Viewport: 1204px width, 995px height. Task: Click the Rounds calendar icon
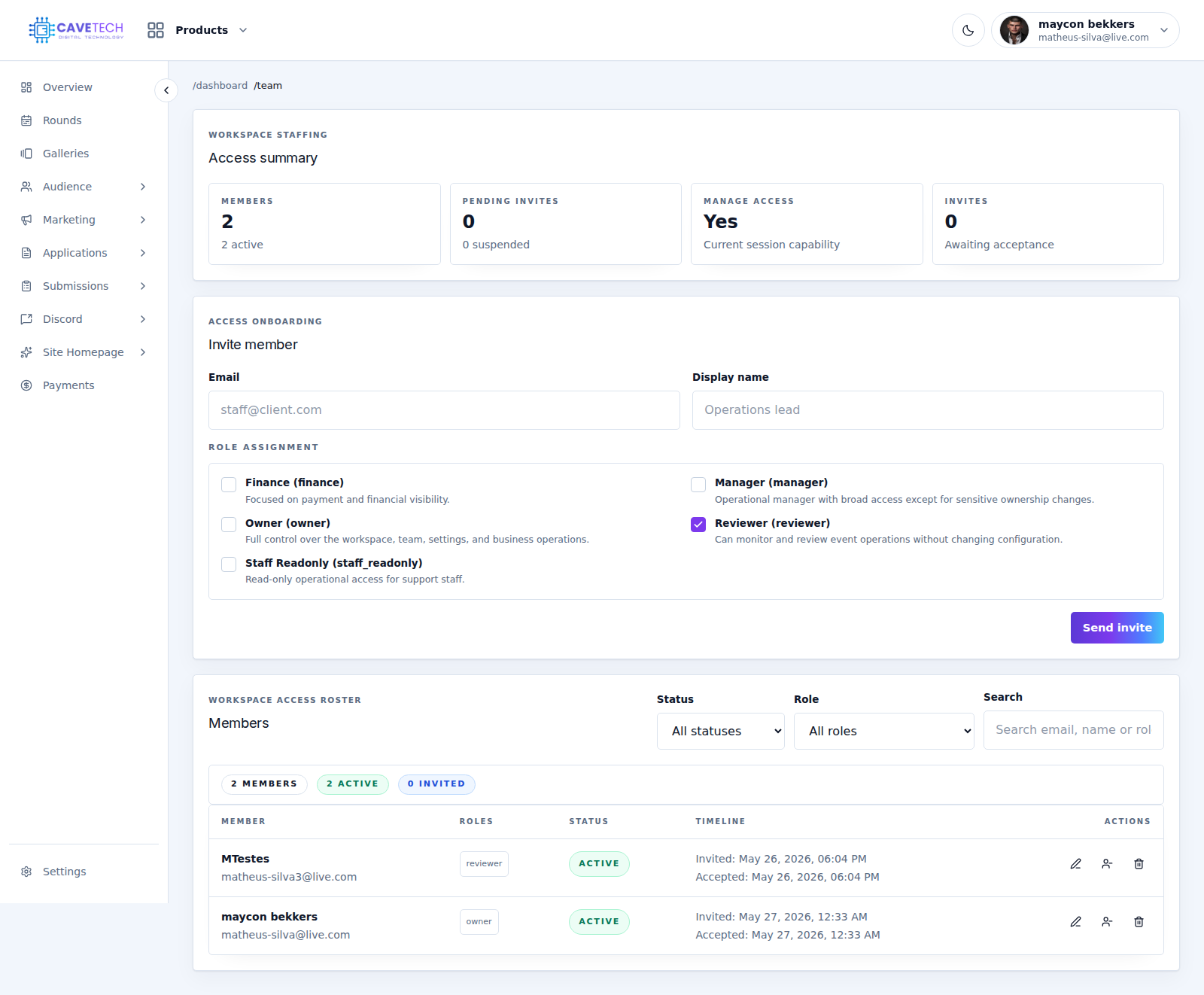26,120
